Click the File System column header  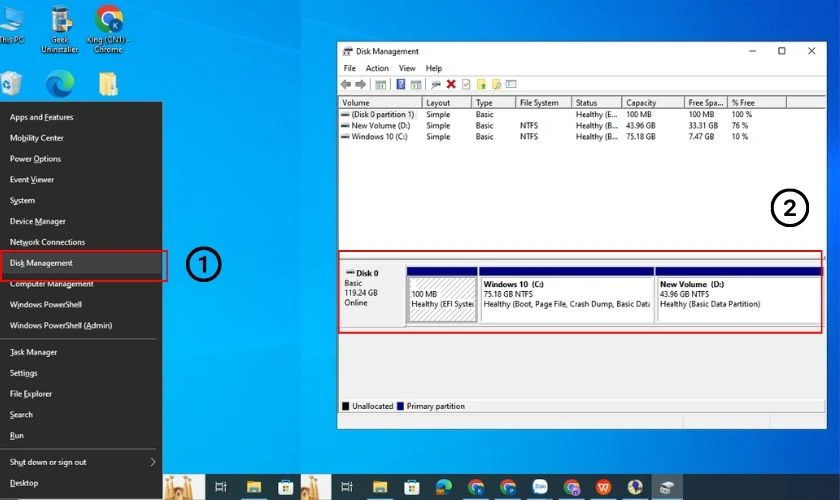543,102
